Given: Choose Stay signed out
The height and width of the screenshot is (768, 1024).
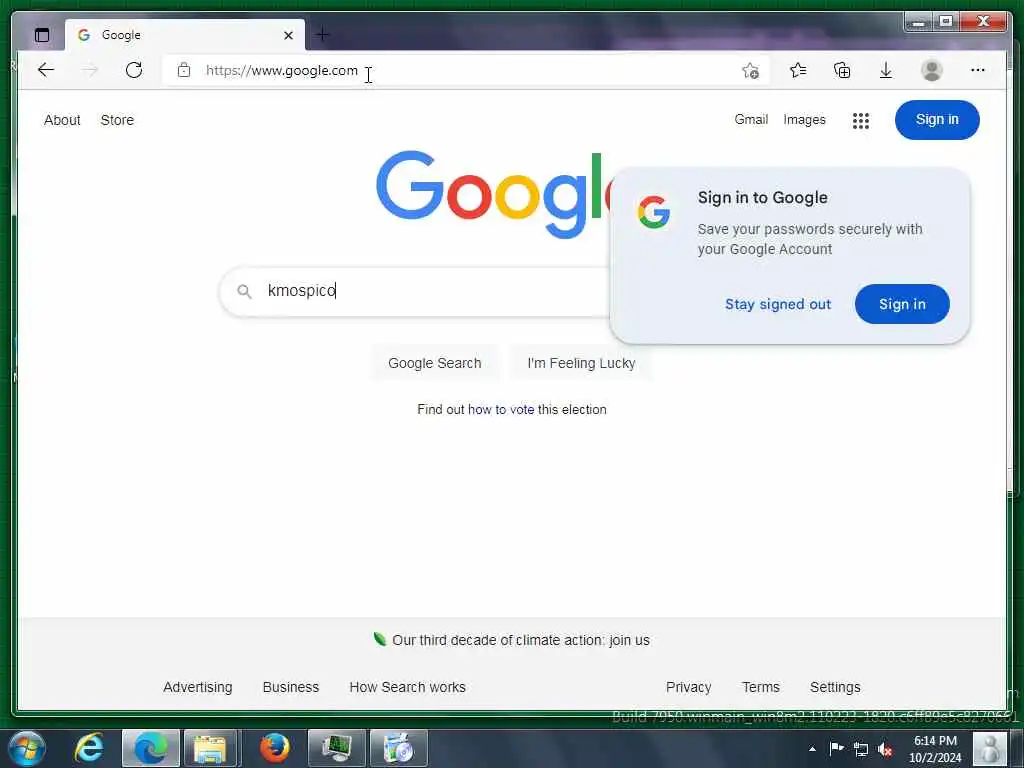Looking at the screenshot, I should pos(778,304).
